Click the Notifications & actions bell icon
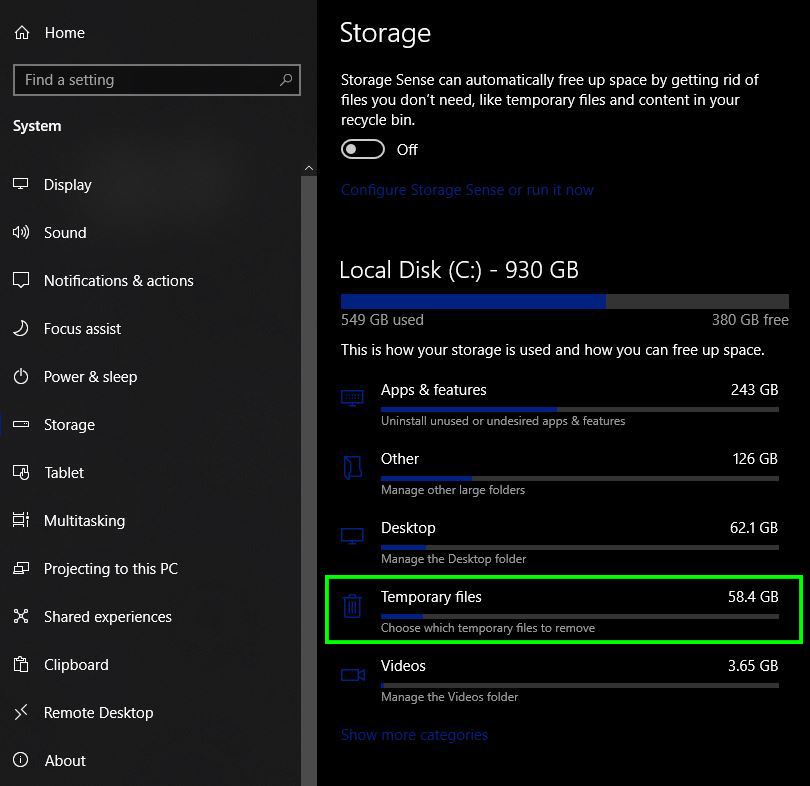Viewport: 810px width, 786px height. tap(21, 281)
